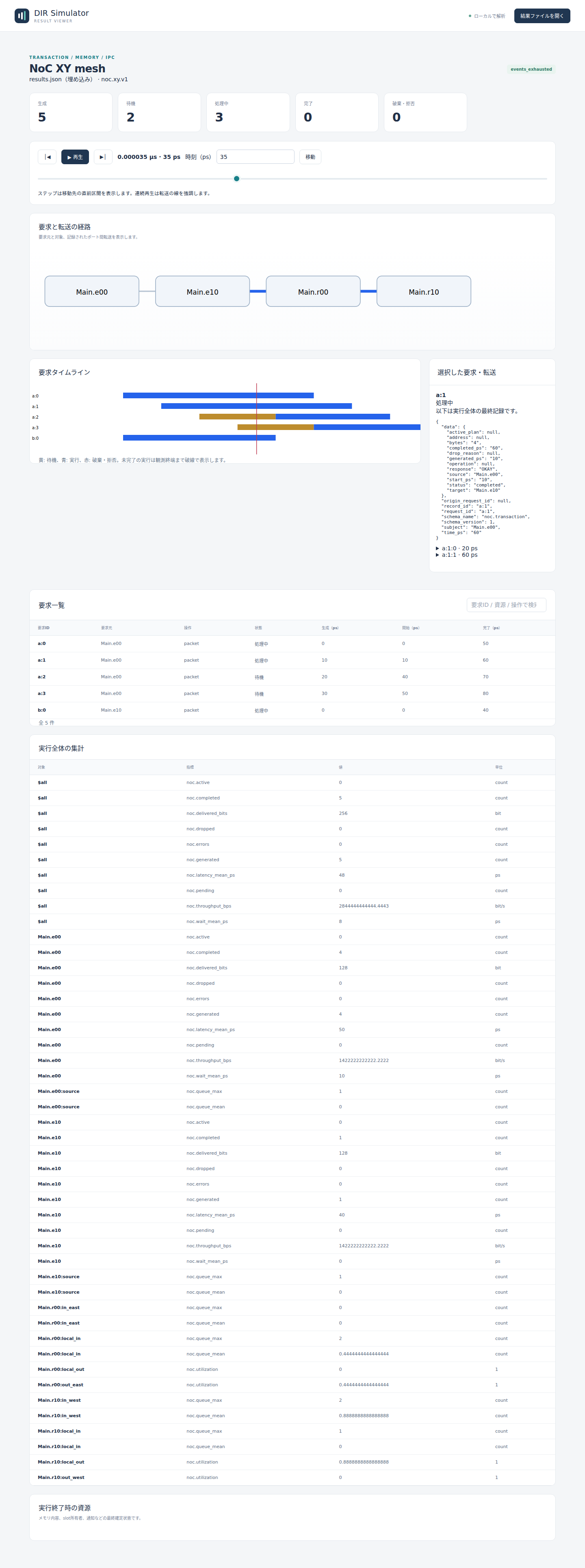The height and width of the screenshot is (1568, 585).
Task: Click the yellow waiting segment of a:3
Action: [x=275, y=427]
